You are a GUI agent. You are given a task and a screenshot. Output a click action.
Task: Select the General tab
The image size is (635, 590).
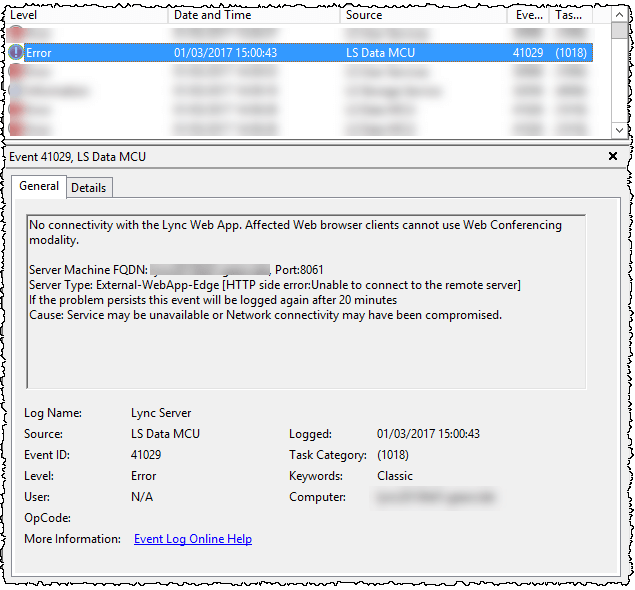39,186
